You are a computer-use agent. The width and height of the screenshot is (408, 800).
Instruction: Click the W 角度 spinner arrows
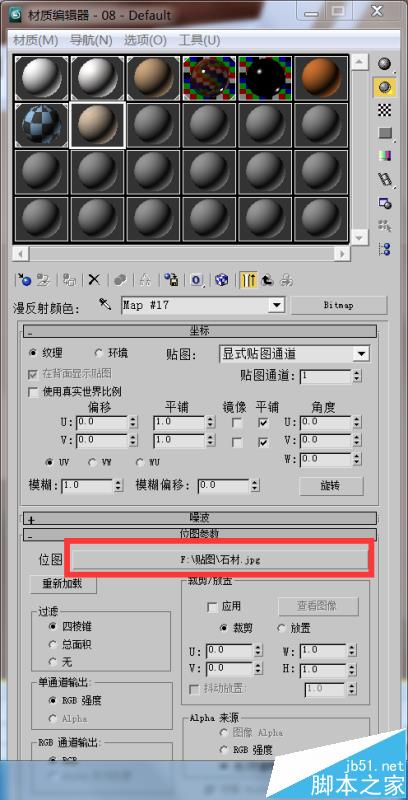(357, 460)
